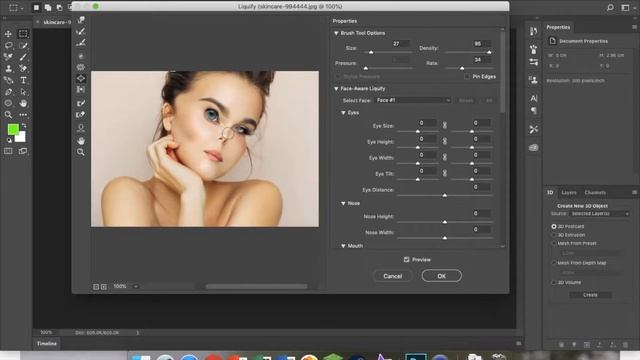This screenshot has height=360, width=640.
Task: Click the OK button in Liquify
Action: (x=442, y=276)
